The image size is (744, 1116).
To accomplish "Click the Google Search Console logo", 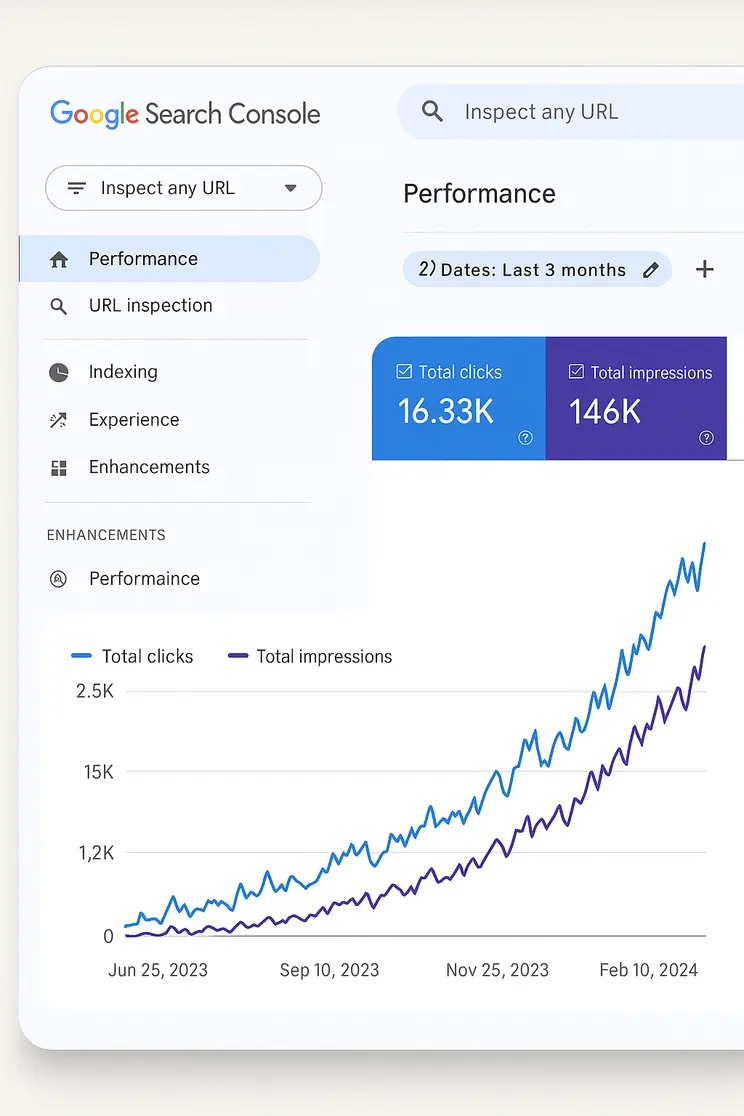I will point(185,113).
